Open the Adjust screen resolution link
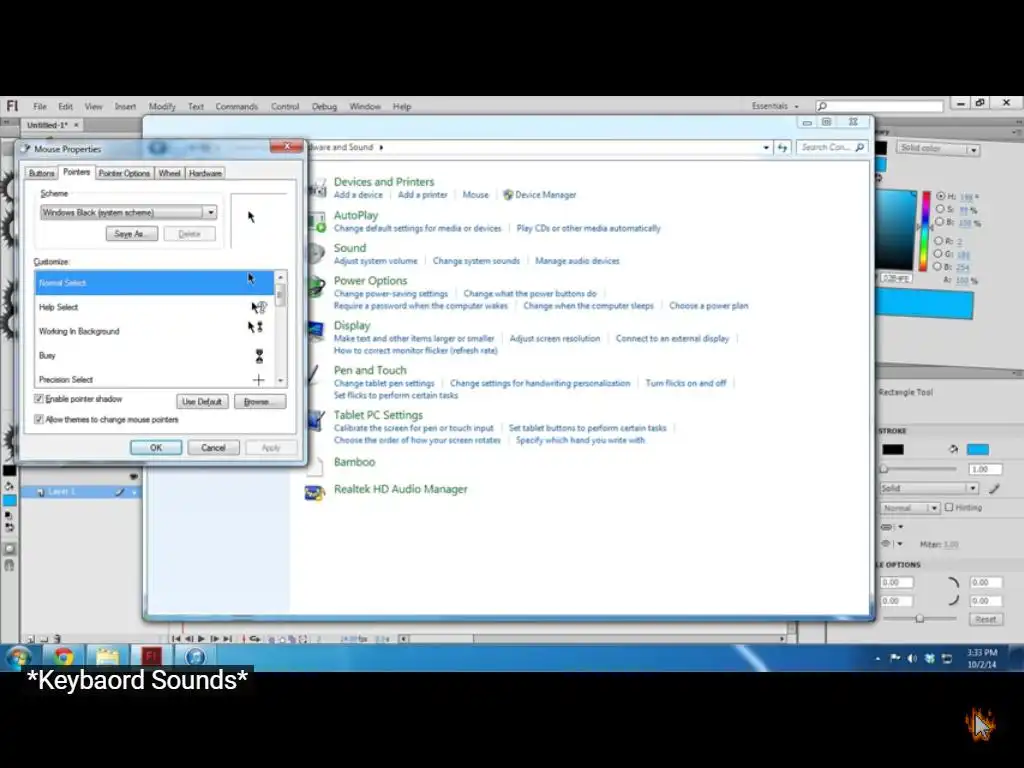Image resolution: width=1024 pixels, height=768 pixels. tap(554, 338)
